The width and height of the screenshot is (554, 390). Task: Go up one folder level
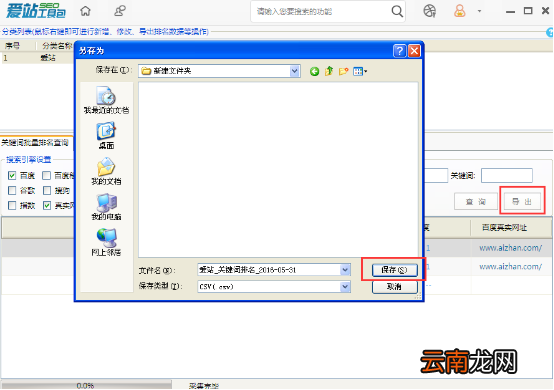(x=329, y=71)
